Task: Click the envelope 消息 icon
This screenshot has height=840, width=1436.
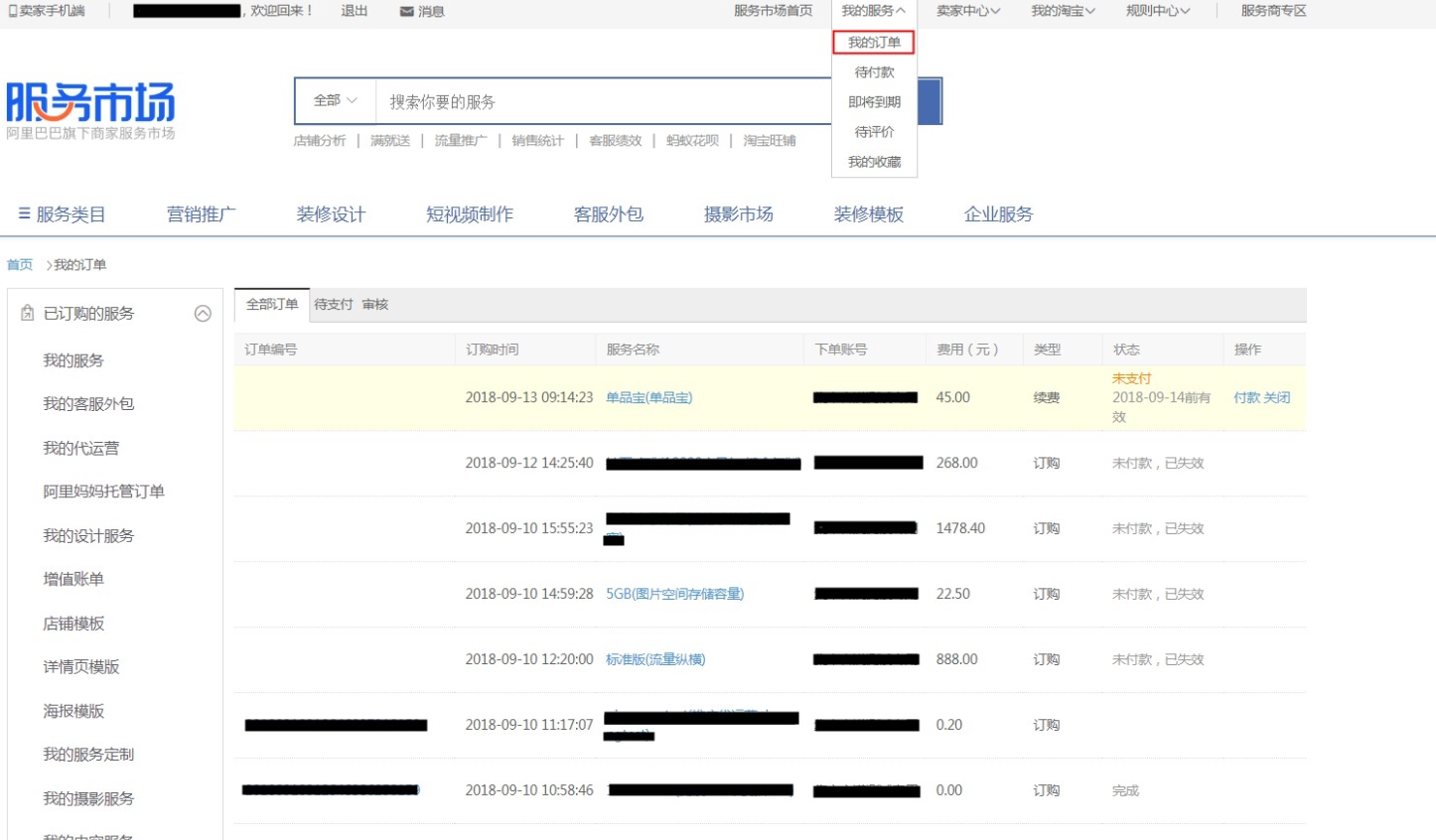Action: [x=406, y=11]
